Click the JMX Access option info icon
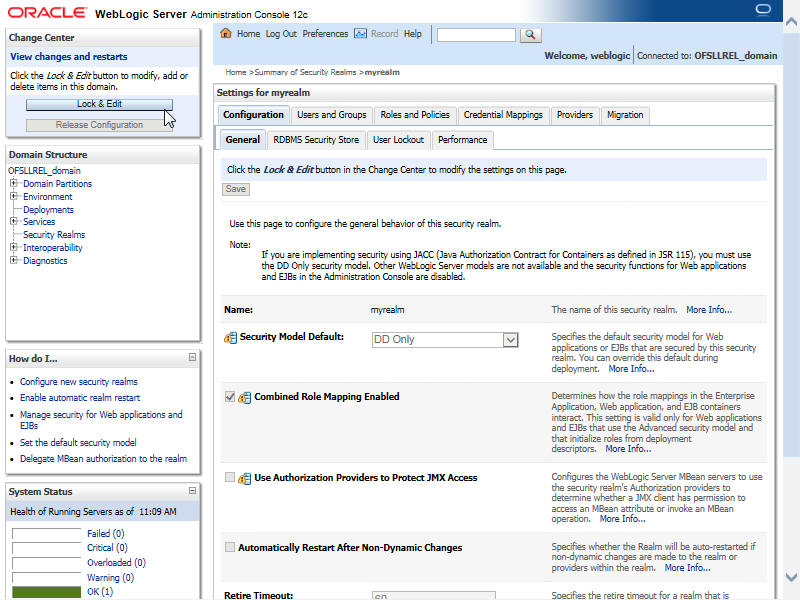Viewport: 800px width, 600px height. pyautogui.click(x=245, y=479)
